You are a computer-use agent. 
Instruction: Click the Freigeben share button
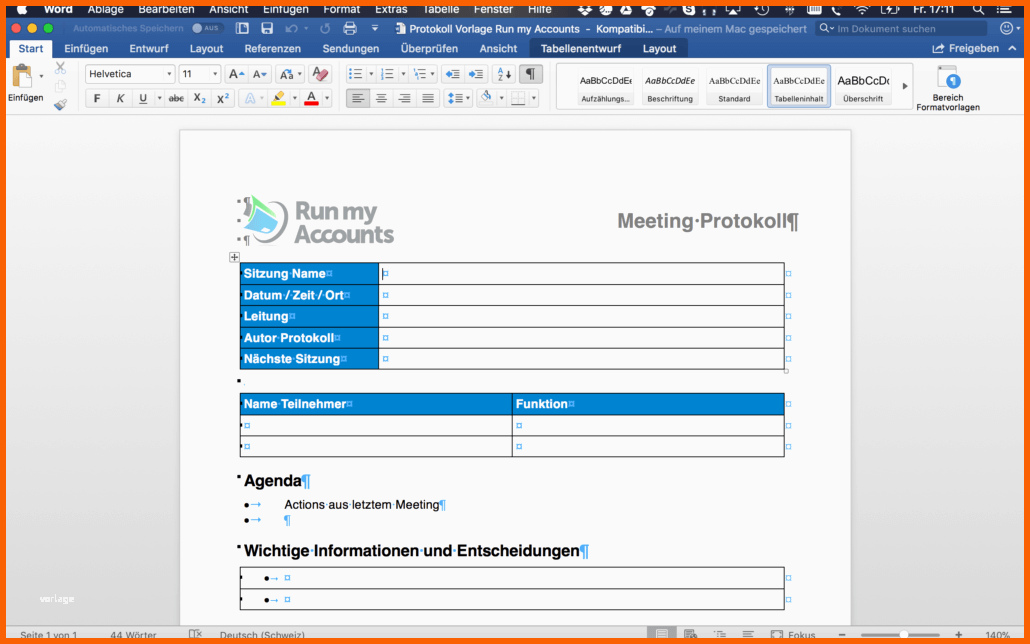pos(965,48)
